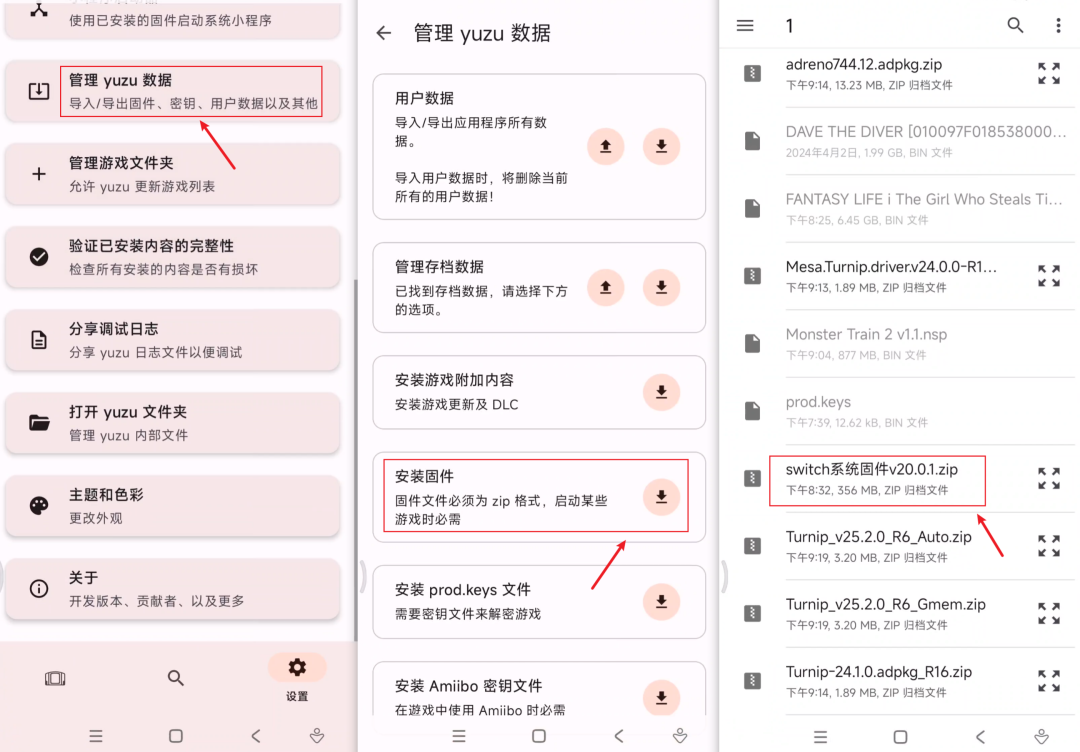Tap the install icon for 安装固件
Viewport: 1080px width, 752px height.
661,496
